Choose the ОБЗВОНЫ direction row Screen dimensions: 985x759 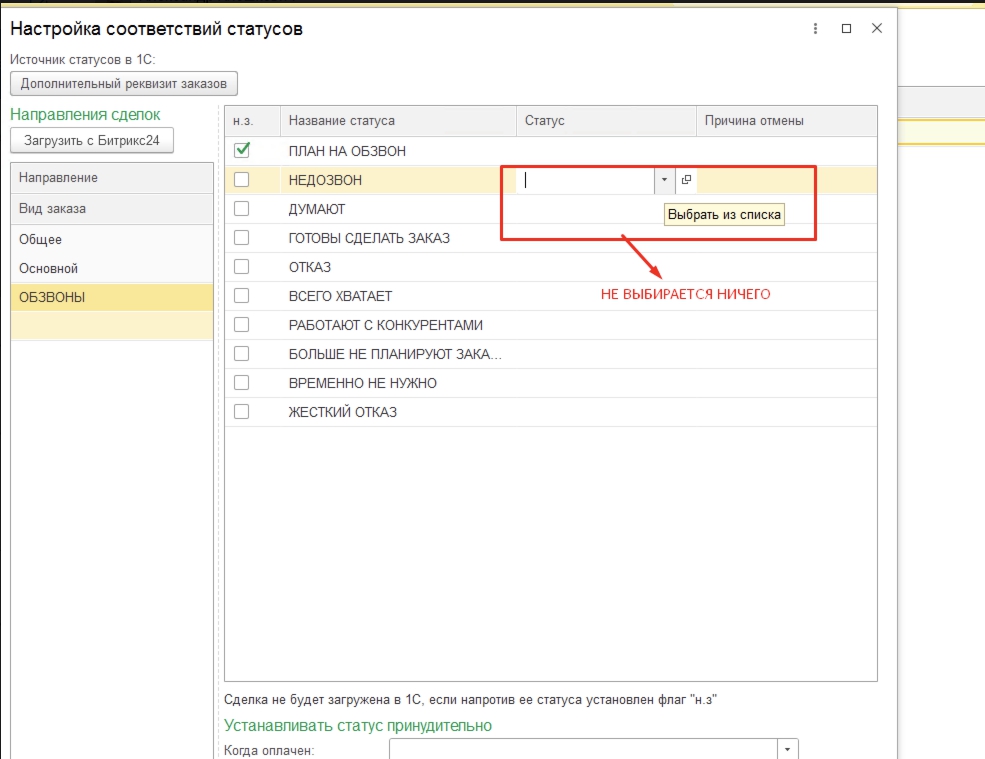pyautogui.click(x=52, y=298)
